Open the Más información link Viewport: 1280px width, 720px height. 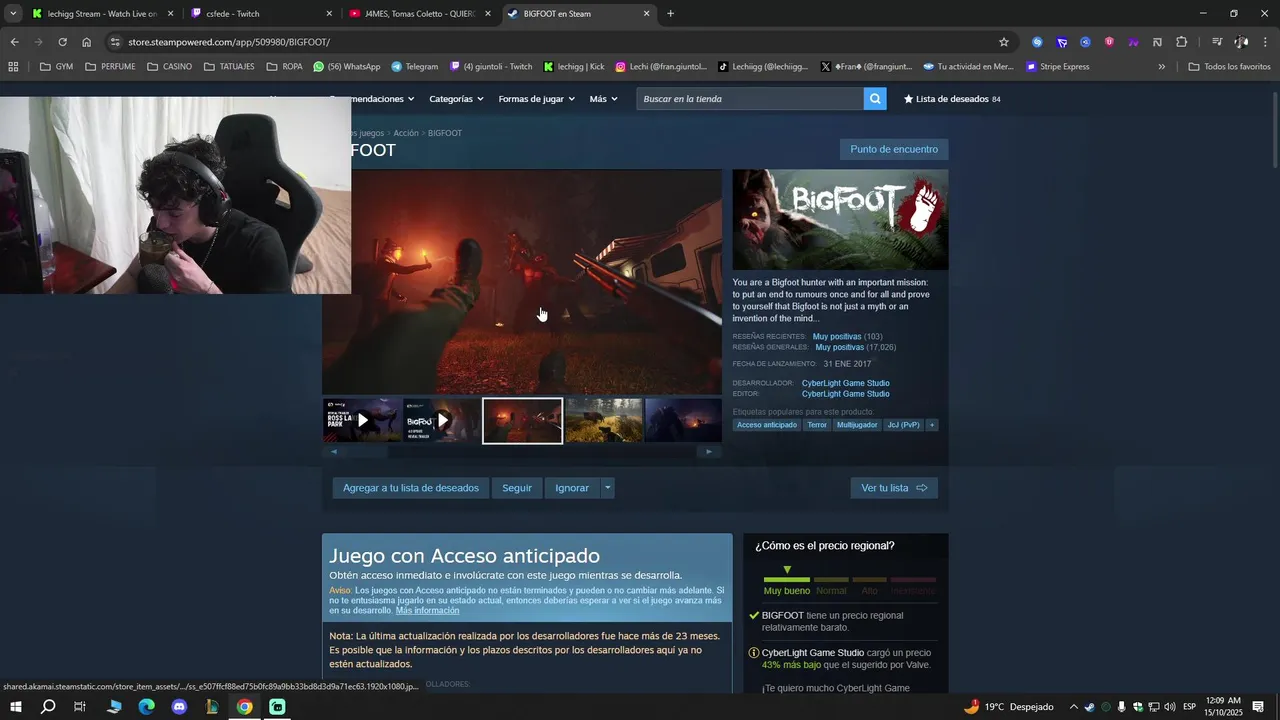[427, 610]
